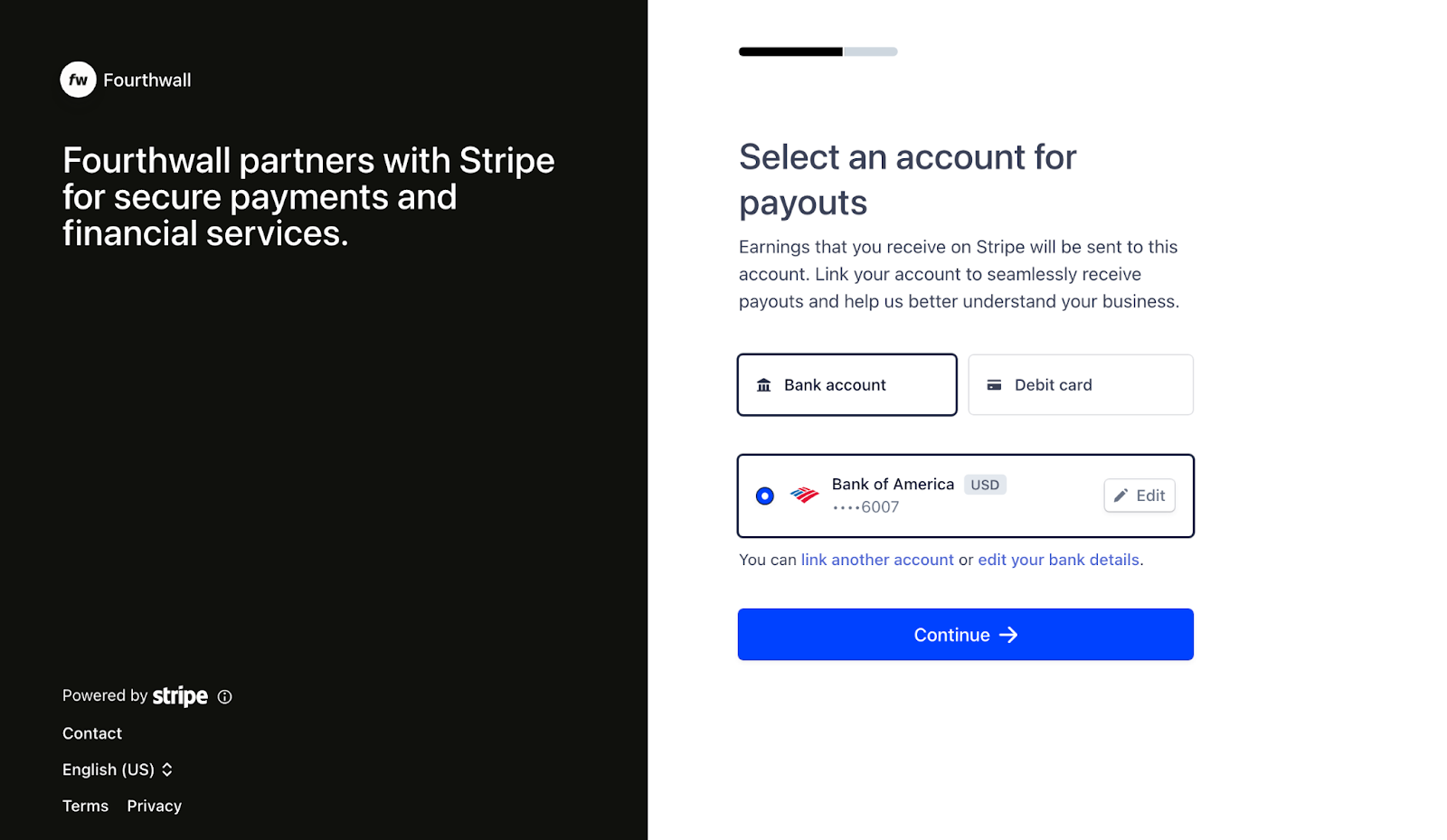Open edit your bank details link
Screen dimensions: 1447x840
(x=1059, y=560)
